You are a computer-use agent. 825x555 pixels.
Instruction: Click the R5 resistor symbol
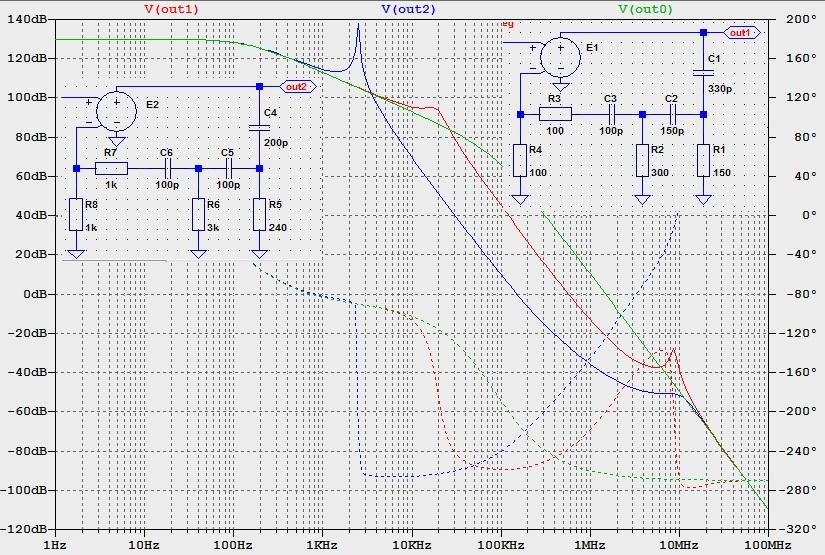point(259,215)
